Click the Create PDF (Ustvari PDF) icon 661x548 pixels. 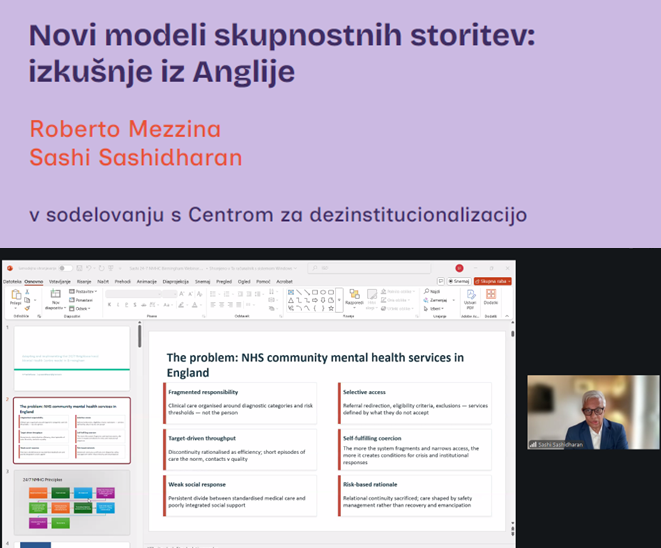(470, 294)
